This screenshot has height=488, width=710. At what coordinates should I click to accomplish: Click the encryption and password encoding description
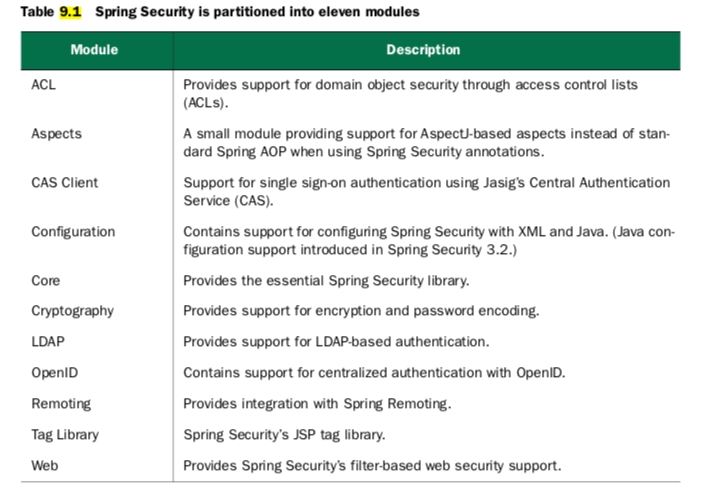pyautogui.click(x=361, y=311)
